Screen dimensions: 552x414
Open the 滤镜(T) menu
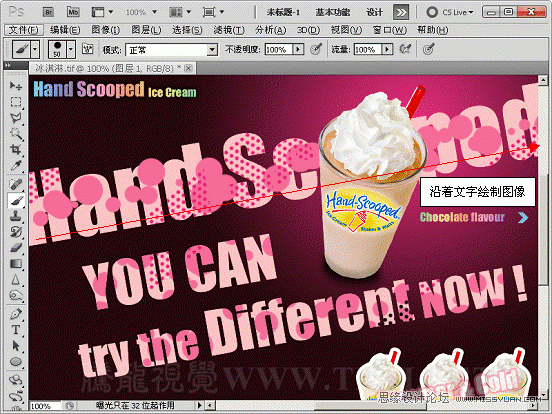(x=229, y=30)
